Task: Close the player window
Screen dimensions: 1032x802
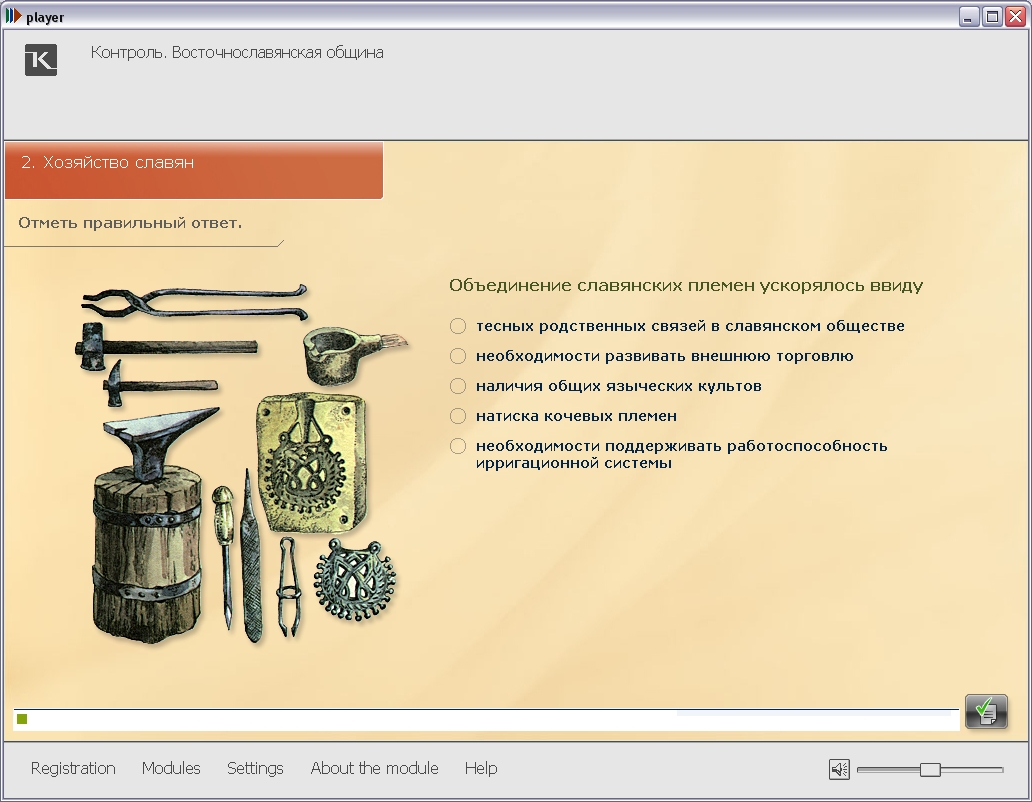Action: click(1016, 16)
